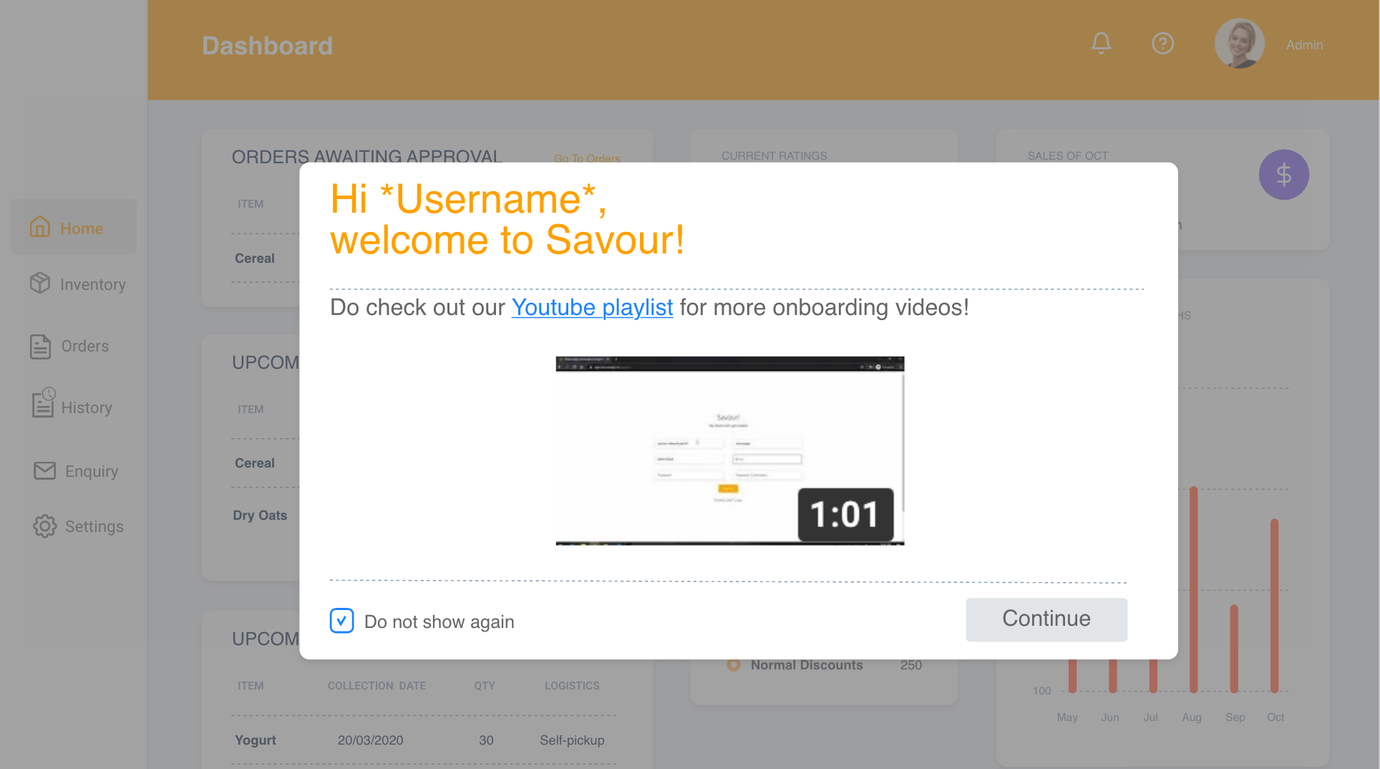
Task: Click the Dashboard header title
Action: pos(267,46)
